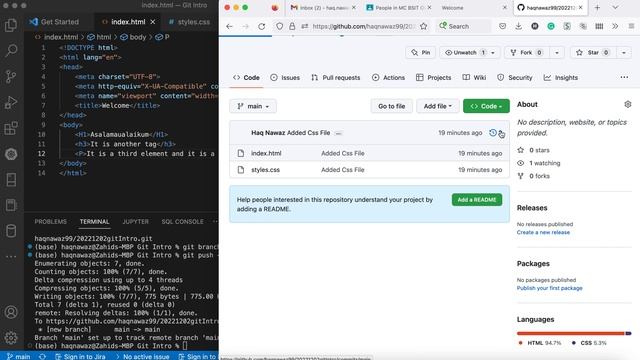The image size is (640, 360).
Task: Fork the repository
Action: click(x=527, y=53)
